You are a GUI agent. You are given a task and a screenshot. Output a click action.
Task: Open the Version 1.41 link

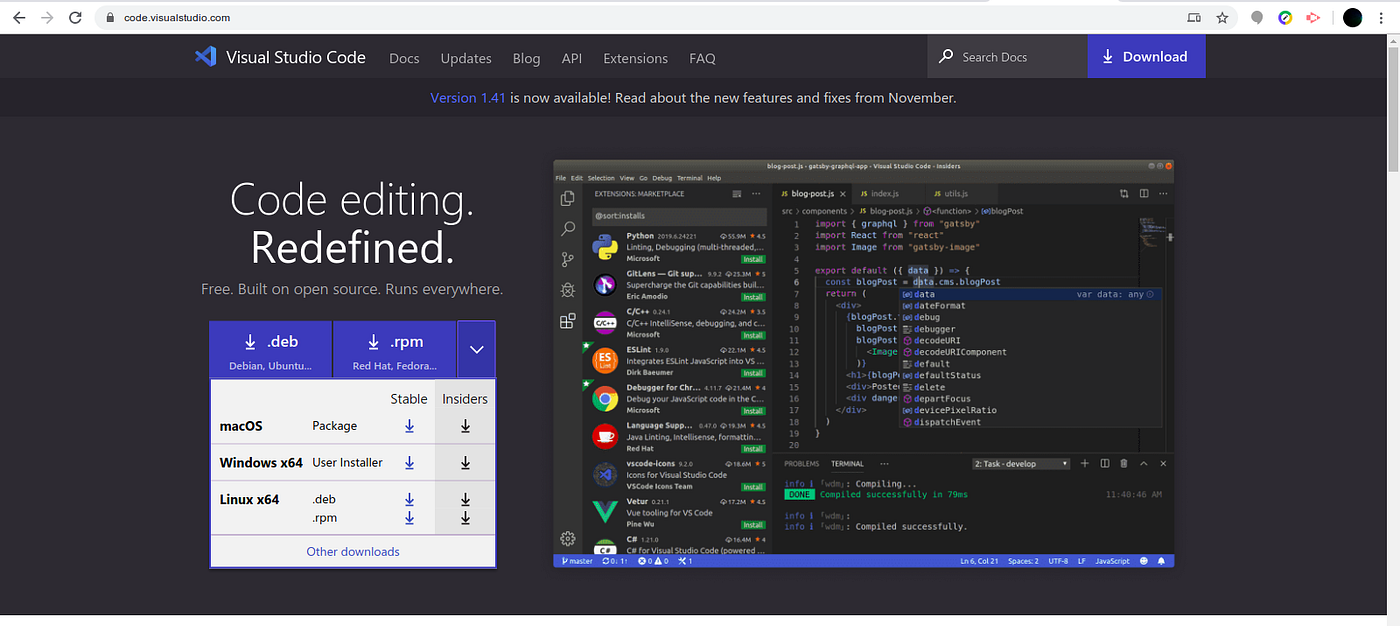[x=468, y=98]
